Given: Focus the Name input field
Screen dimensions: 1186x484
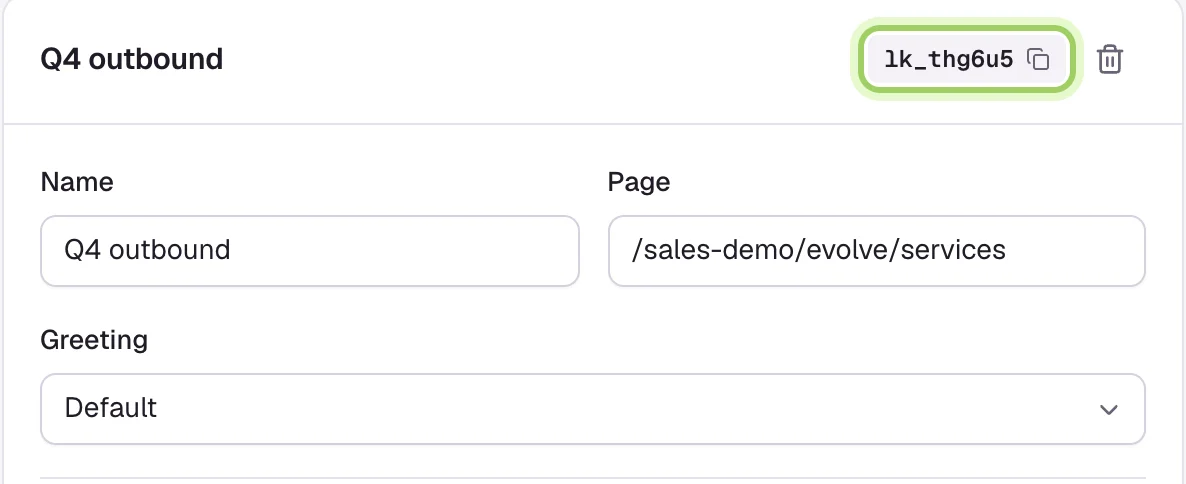Looking at the screenshot, I should (x=310, y=251).
